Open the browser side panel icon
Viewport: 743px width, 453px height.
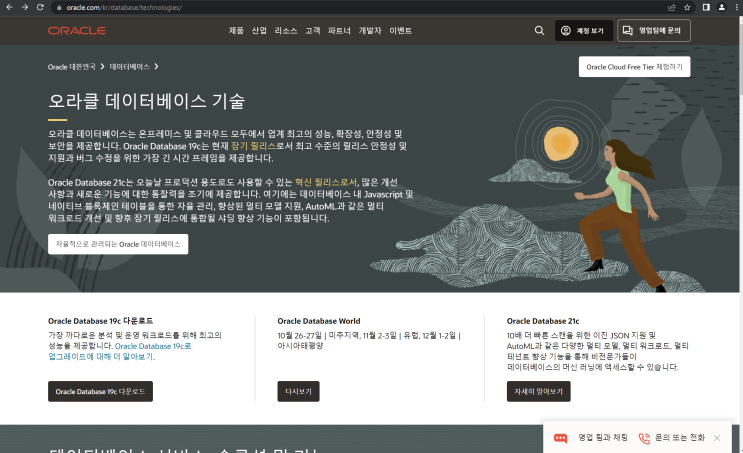tap(706, 8)
